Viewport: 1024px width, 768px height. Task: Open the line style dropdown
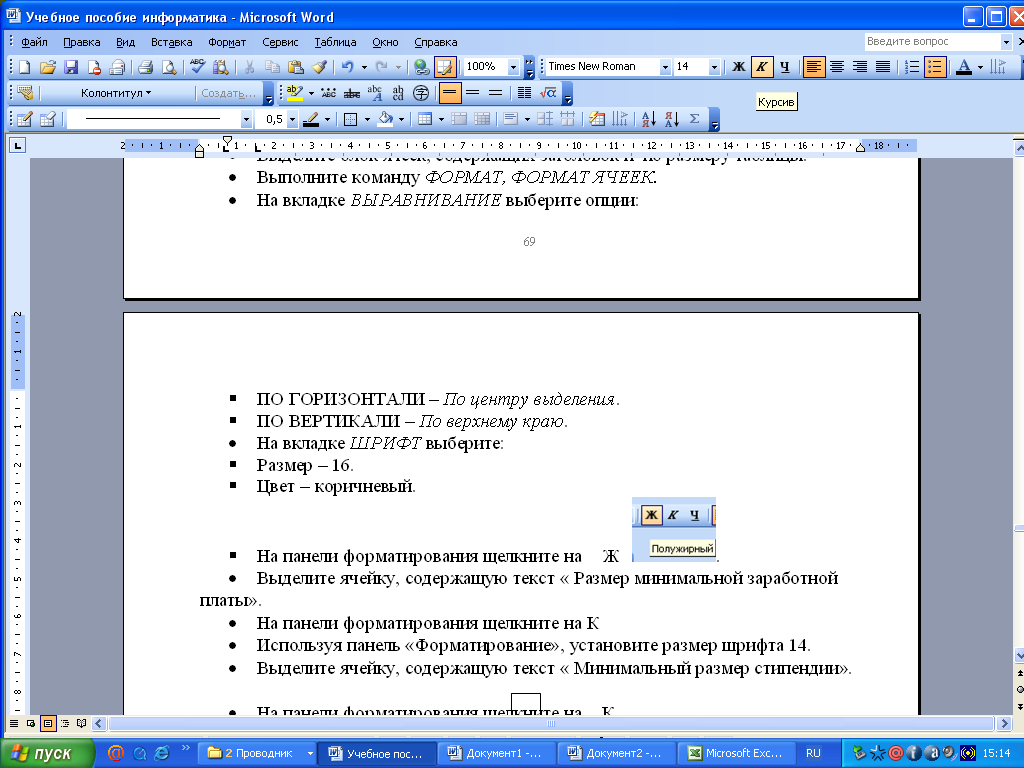point(246,119)
